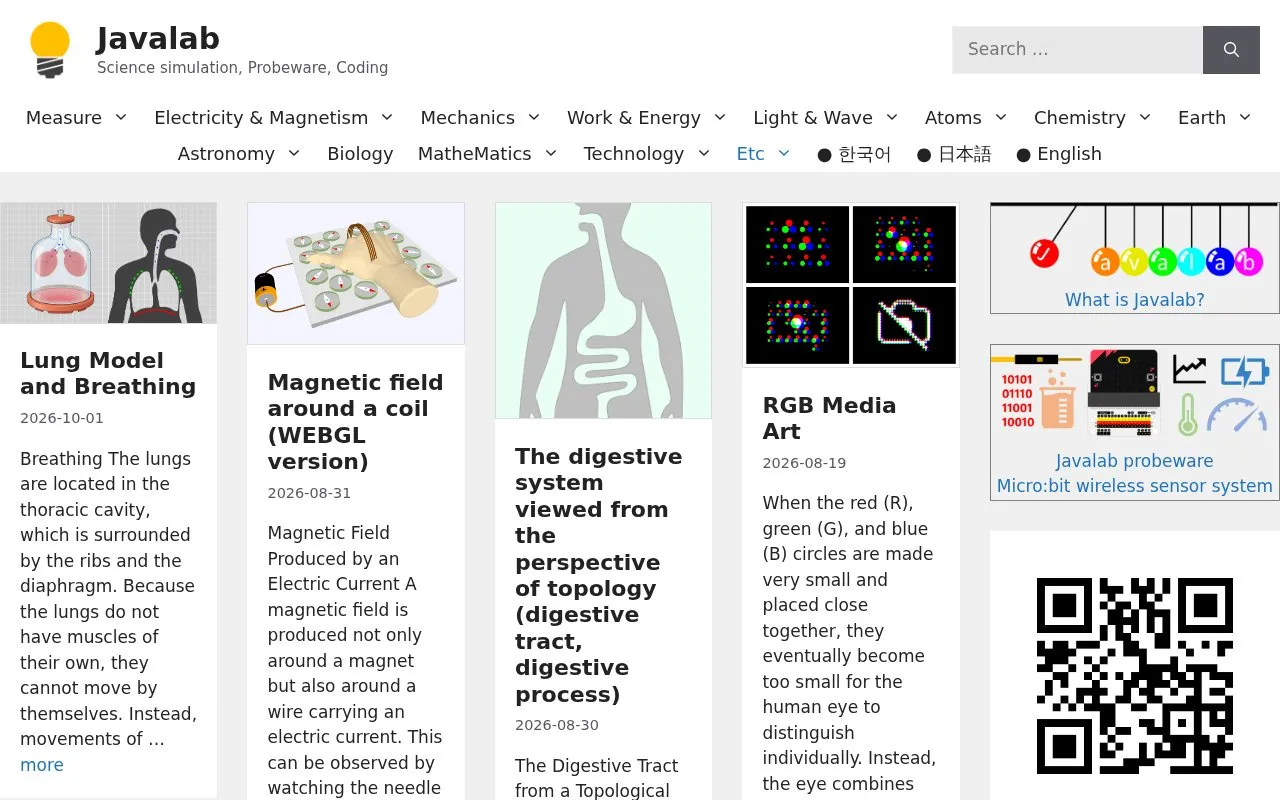Click the date 2026-08-31
The width and height of the screenshot is (1280, 800).
[309, 493]
